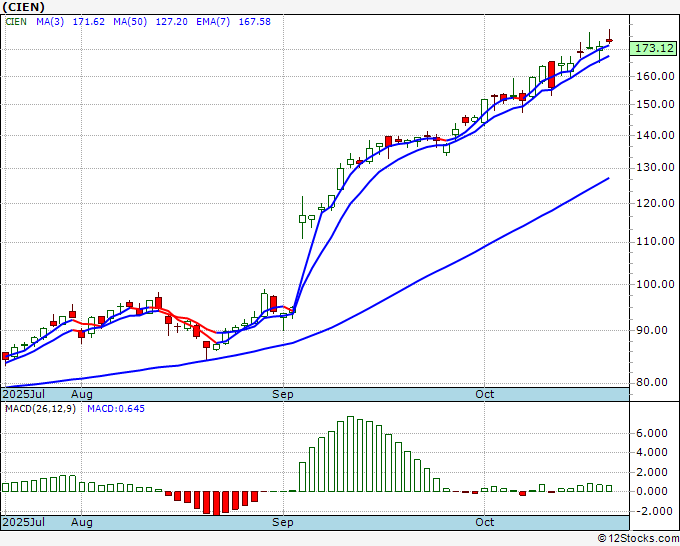This screenshot has height=546, width=680.
Task: Click the Sep marker on price timeline
Action: coord(283,394)
